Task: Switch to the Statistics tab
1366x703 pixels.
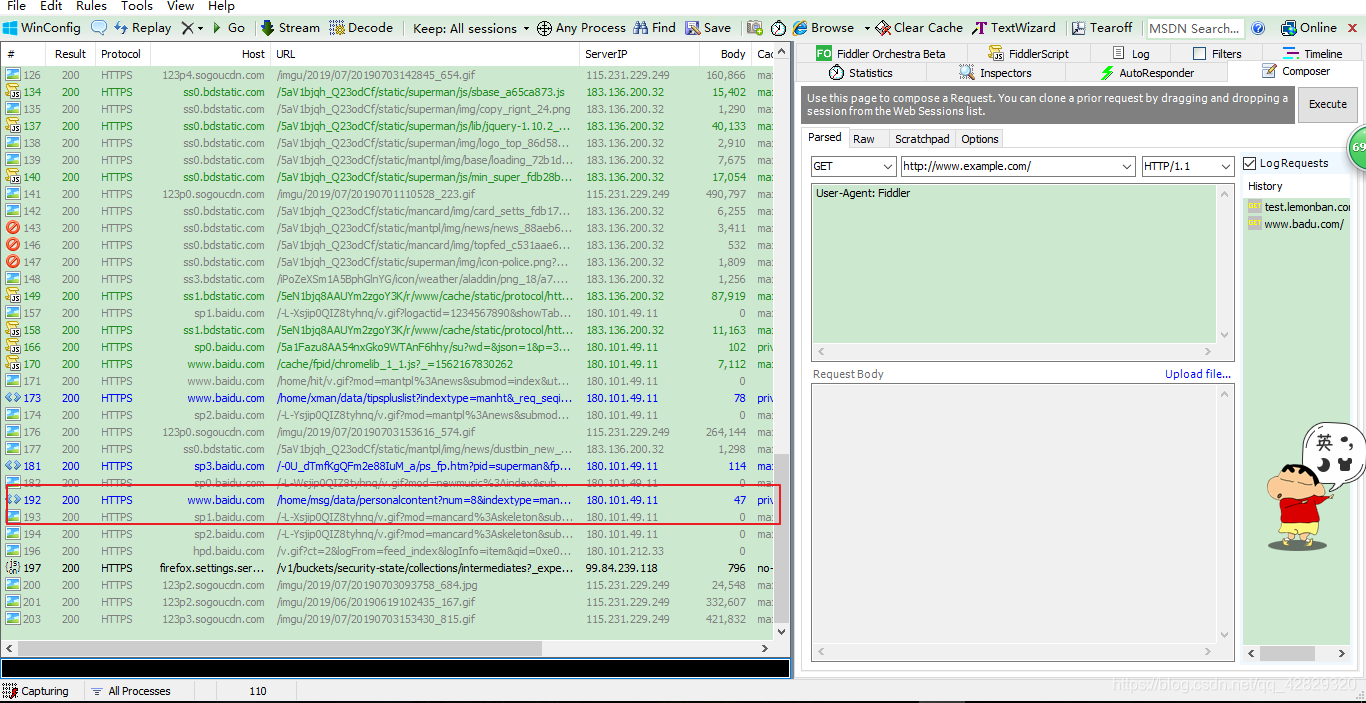Action: click(x=861, y=73)
